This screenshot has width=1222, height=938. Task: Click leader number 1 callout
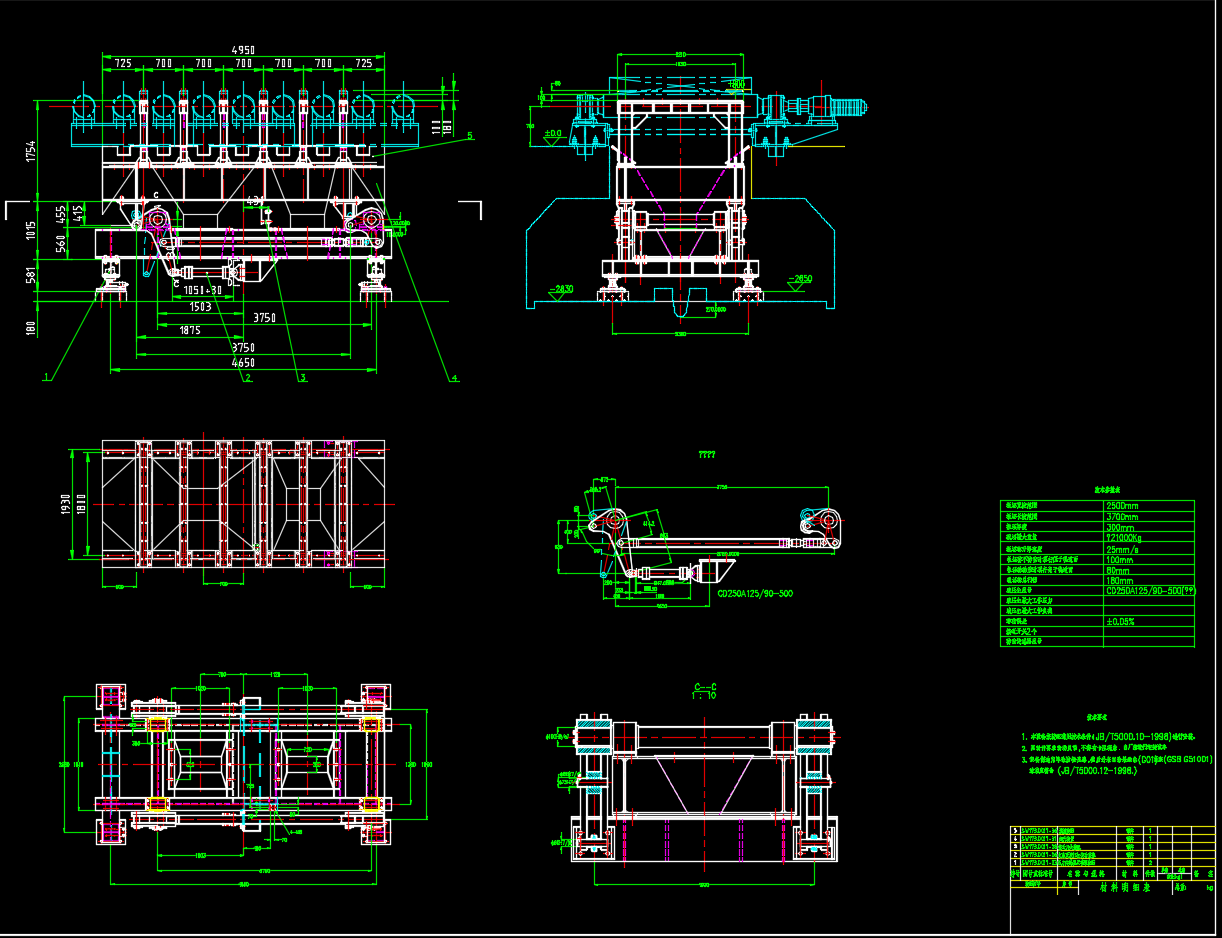[45, 378]
